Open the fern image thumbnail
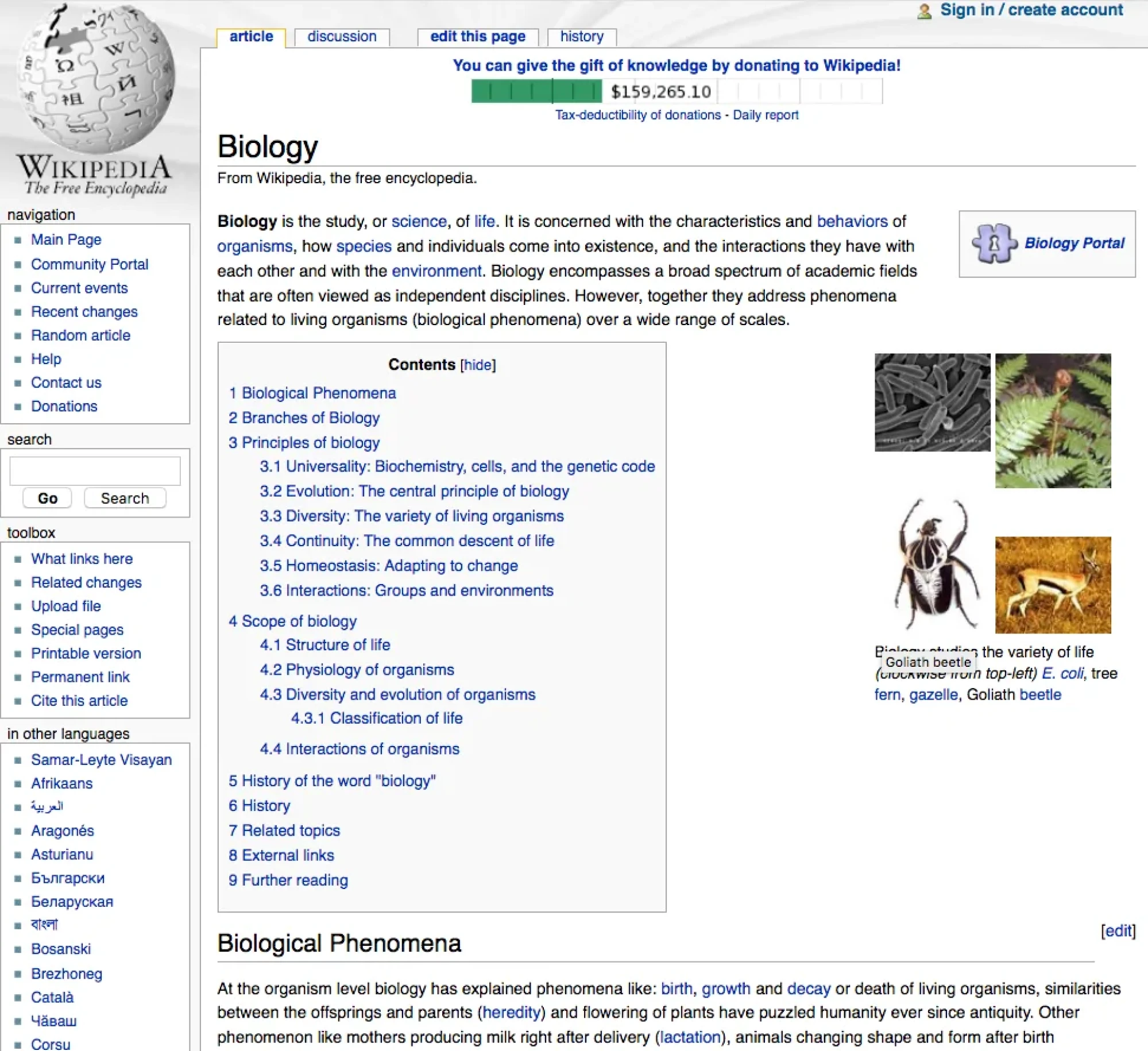Screen dimensions: 1148x1051 pyautogui.click(x=1054, y=422)
